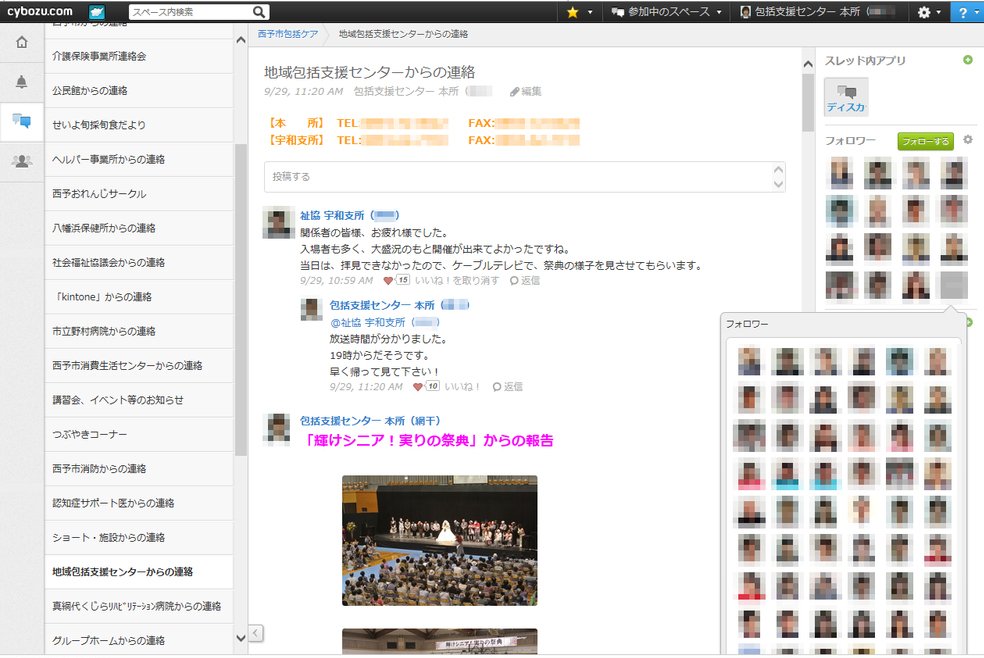Click the main content scrollbar up arrow
The width and height of the screenshot is (984, 658).
click(808, 64)
